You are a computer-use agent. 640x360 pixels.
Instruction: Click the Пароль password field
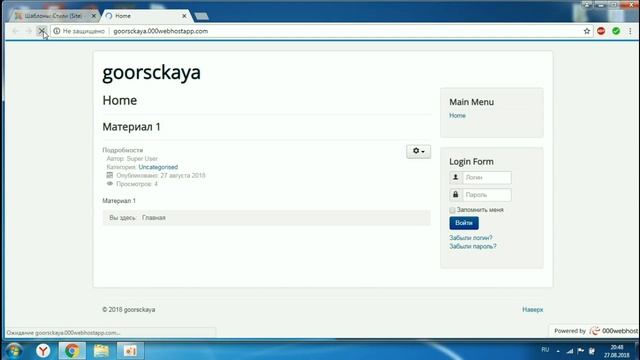click(487, 195)
